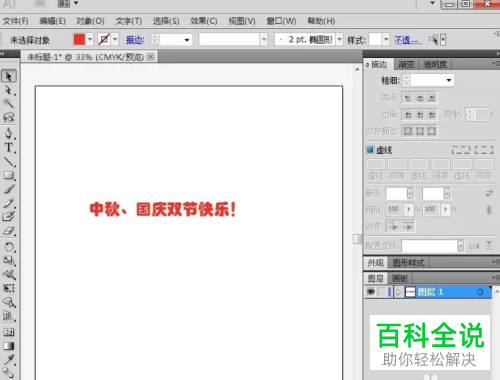The width and height of the screenshot is (500, 380).
Task: Select the Mesh tool
Action: pyautogui.click(x=9, y=332)
